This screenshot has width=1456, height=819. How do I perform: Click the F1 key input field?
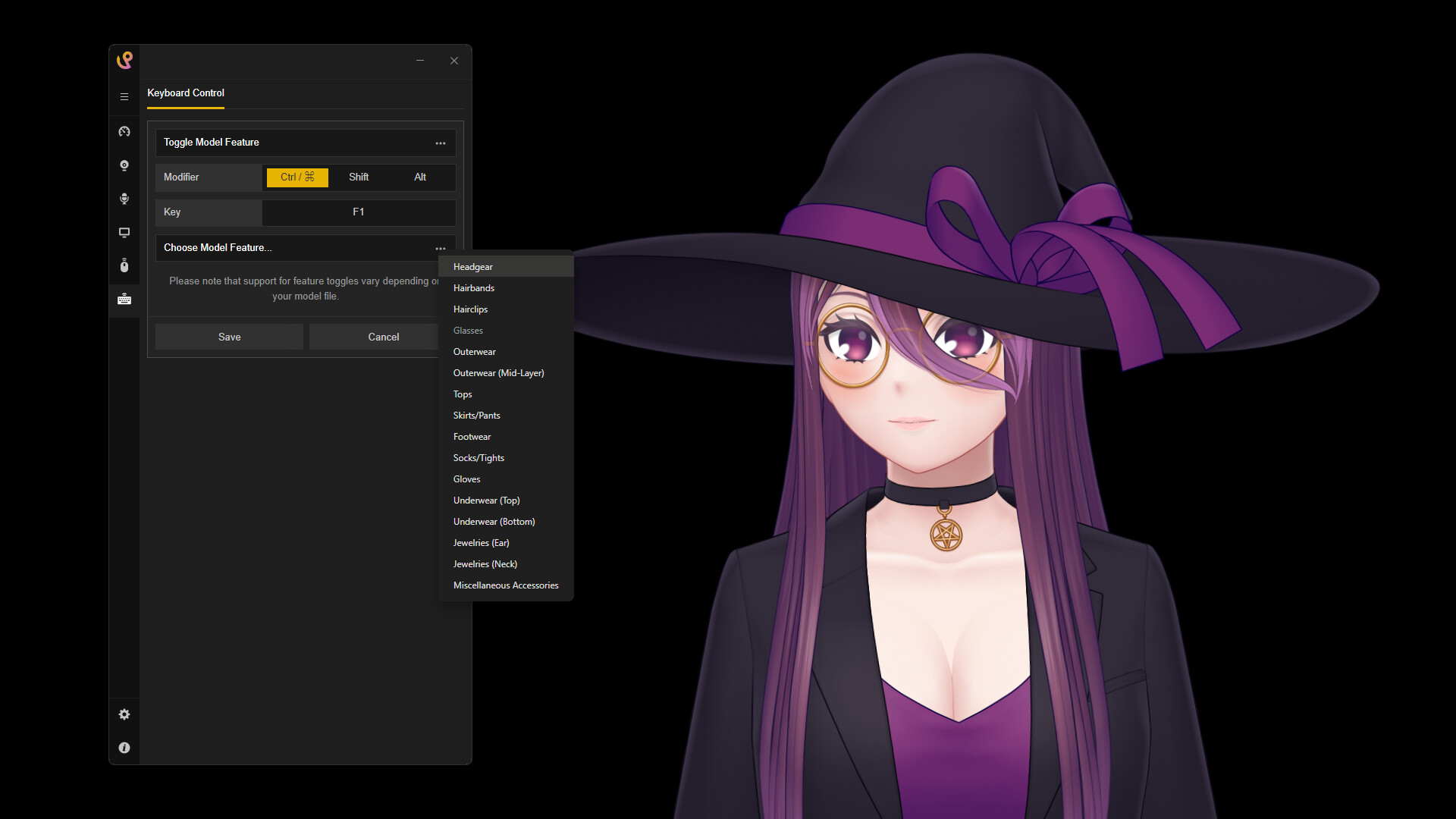click(359, 212)
